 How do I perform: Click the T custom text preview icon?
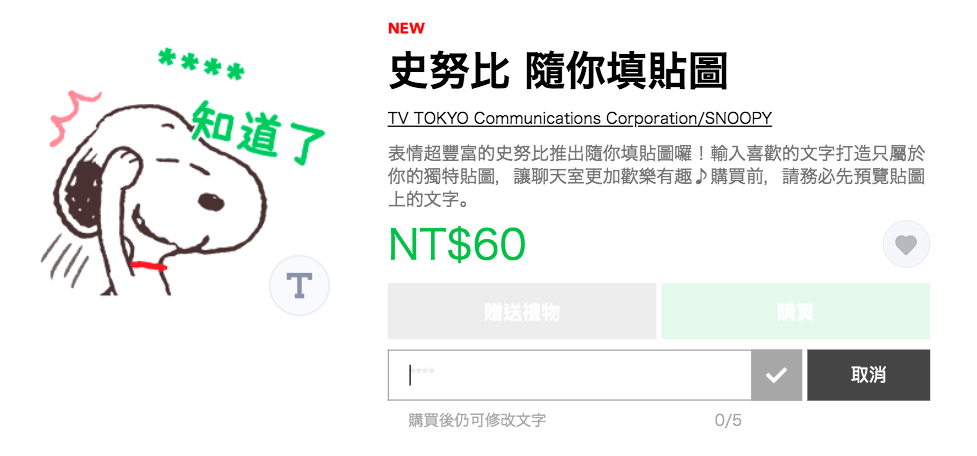[299, 285]
